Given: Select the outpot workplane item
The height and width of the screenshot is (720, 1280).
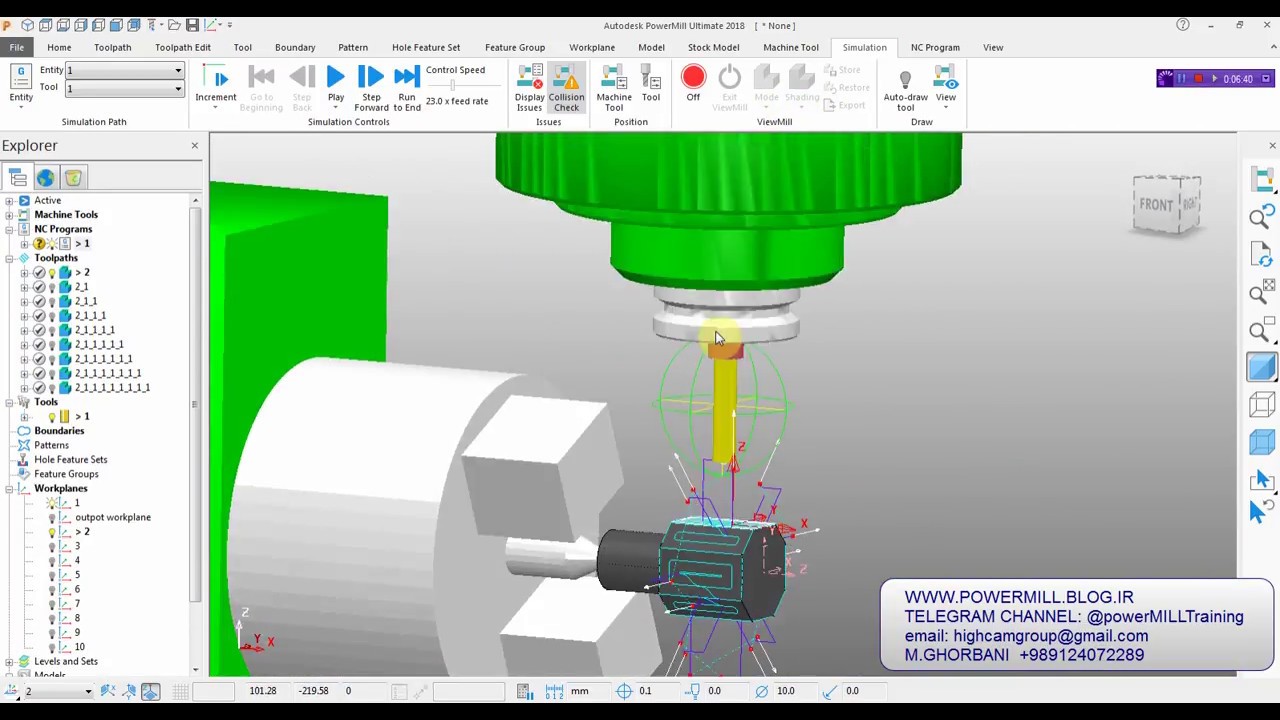Looking at the screenshot, I should click(113, 518).
